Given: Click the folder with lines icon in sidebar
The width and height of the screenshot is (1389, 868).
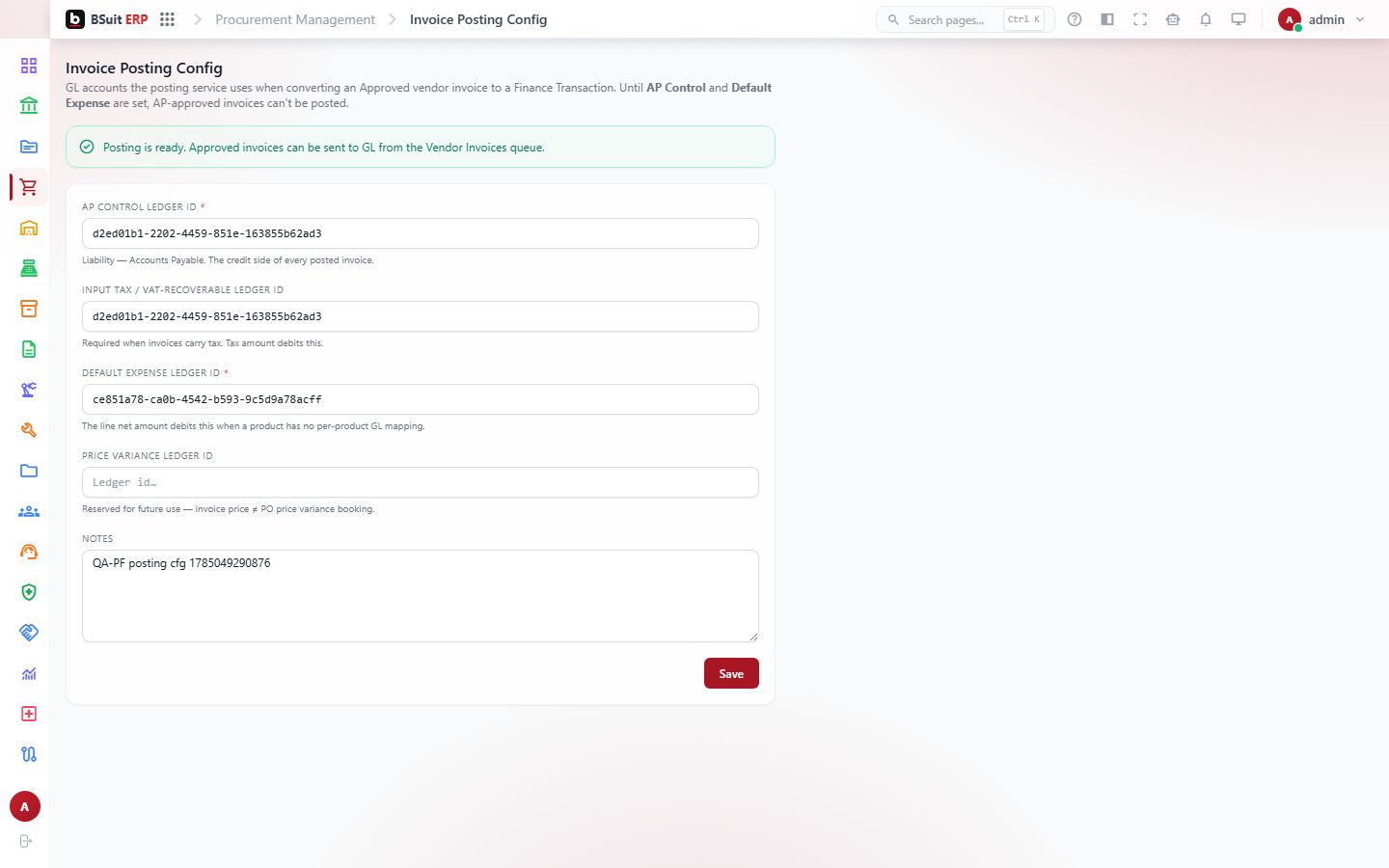Looking at the screenshot, I should [x=29, y=147].
